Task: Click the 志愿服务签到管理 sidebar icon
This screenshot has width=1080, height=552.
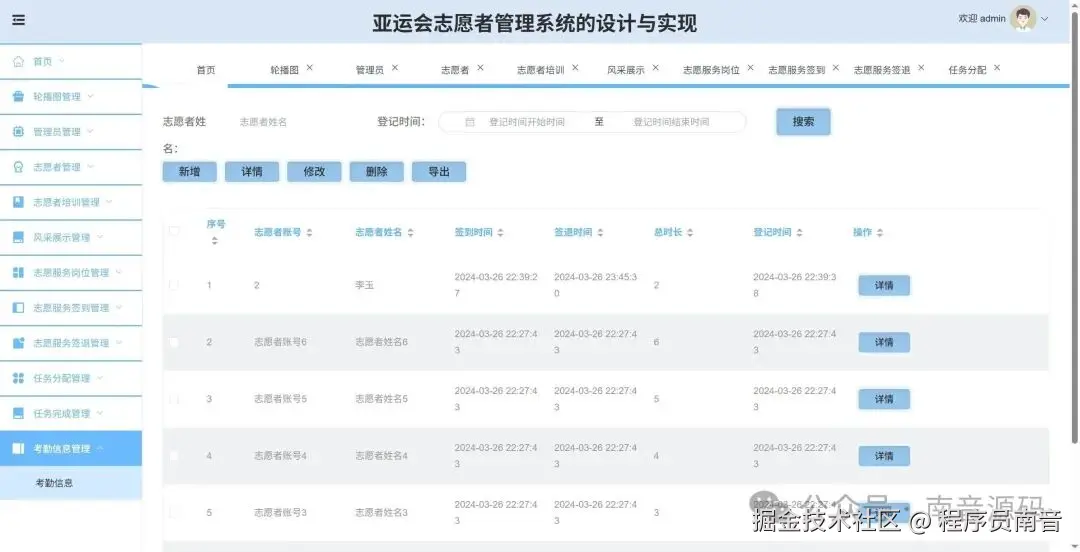Action: pos(19,307)
